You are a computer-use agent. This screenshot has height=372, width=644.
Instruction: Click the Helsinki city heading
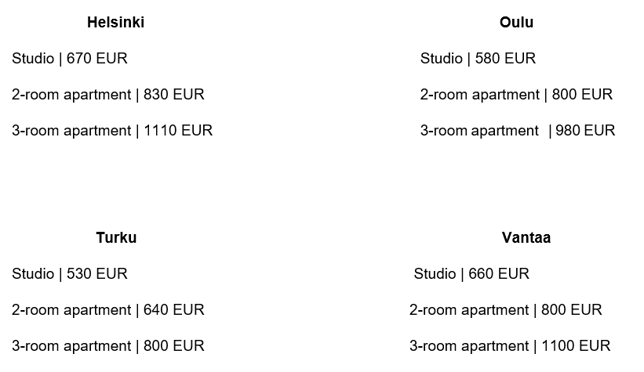(116, 22)
